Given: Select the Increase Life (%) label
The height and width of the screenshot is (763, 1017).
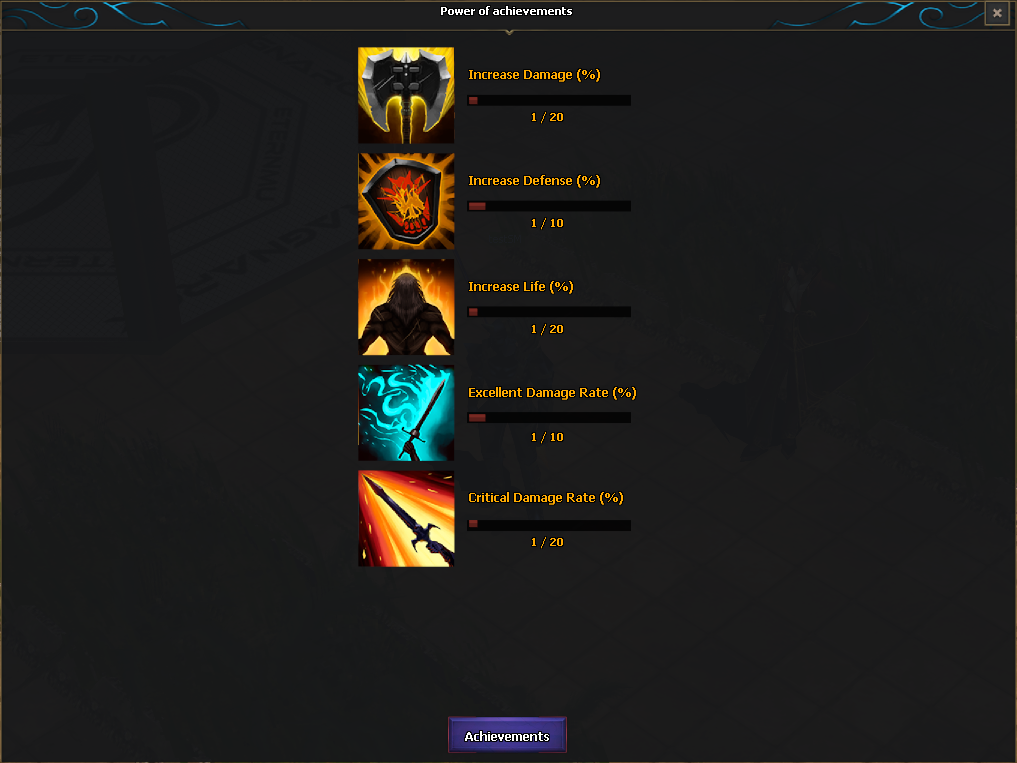Looking at the screenshot, I should tap(521, 287).
